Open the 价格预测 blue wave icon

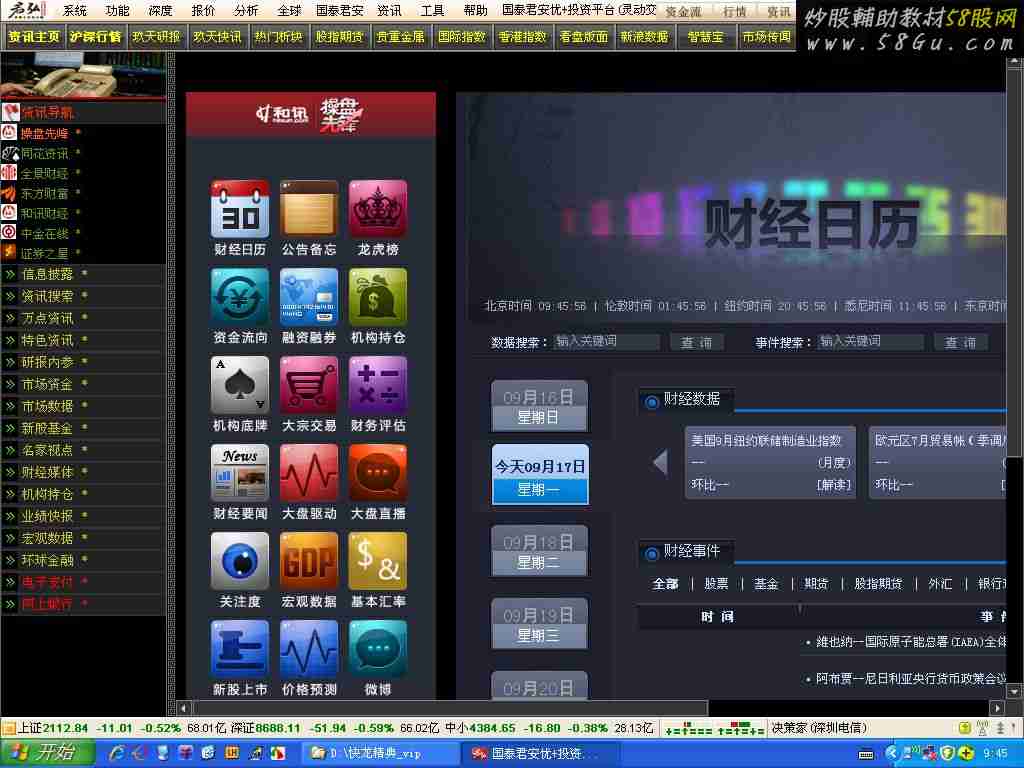tap(309, 649)
